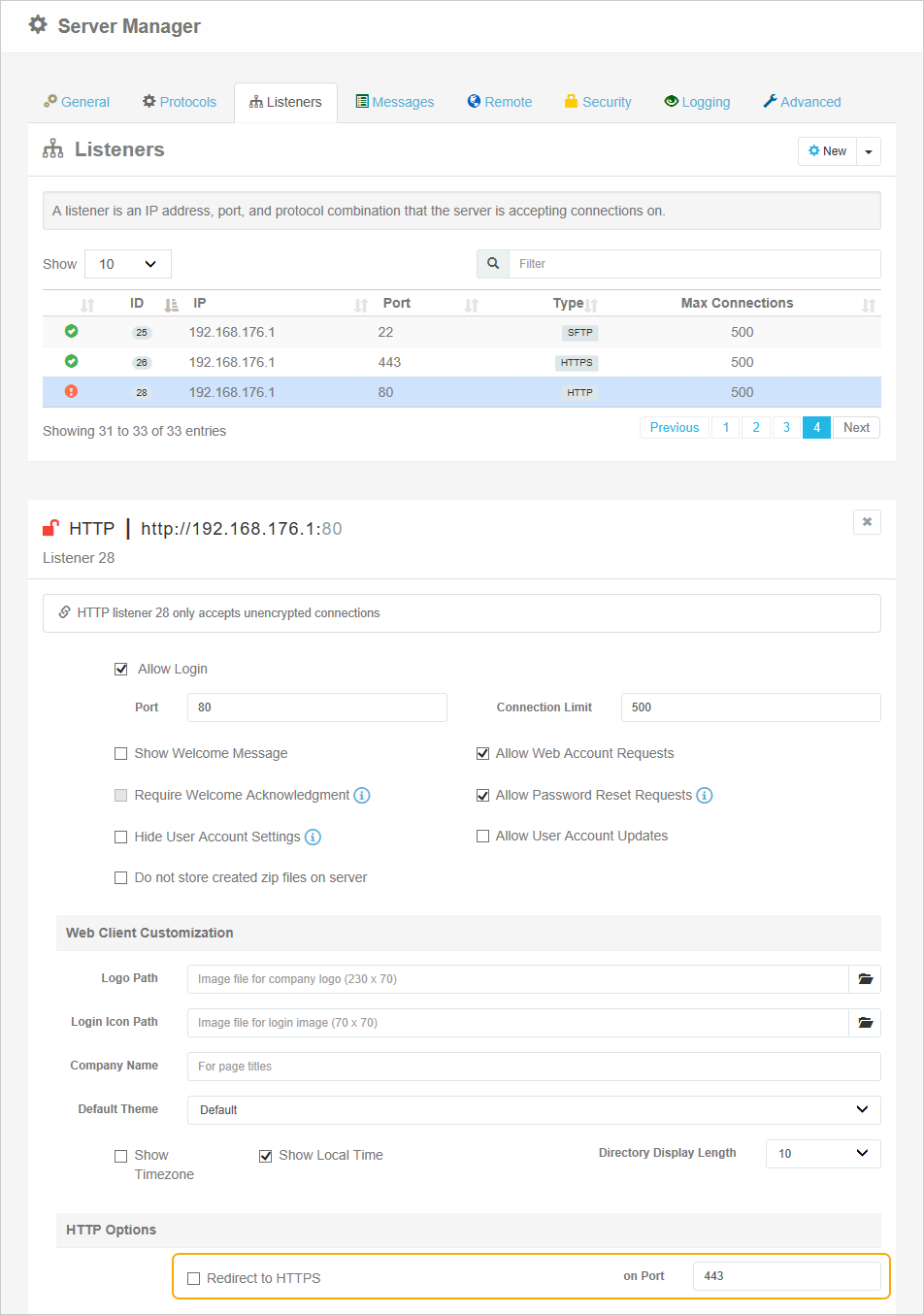Click the link icon in the unencrypted notice
Viewport: 924px width, 1315px height.
[64, 612]
